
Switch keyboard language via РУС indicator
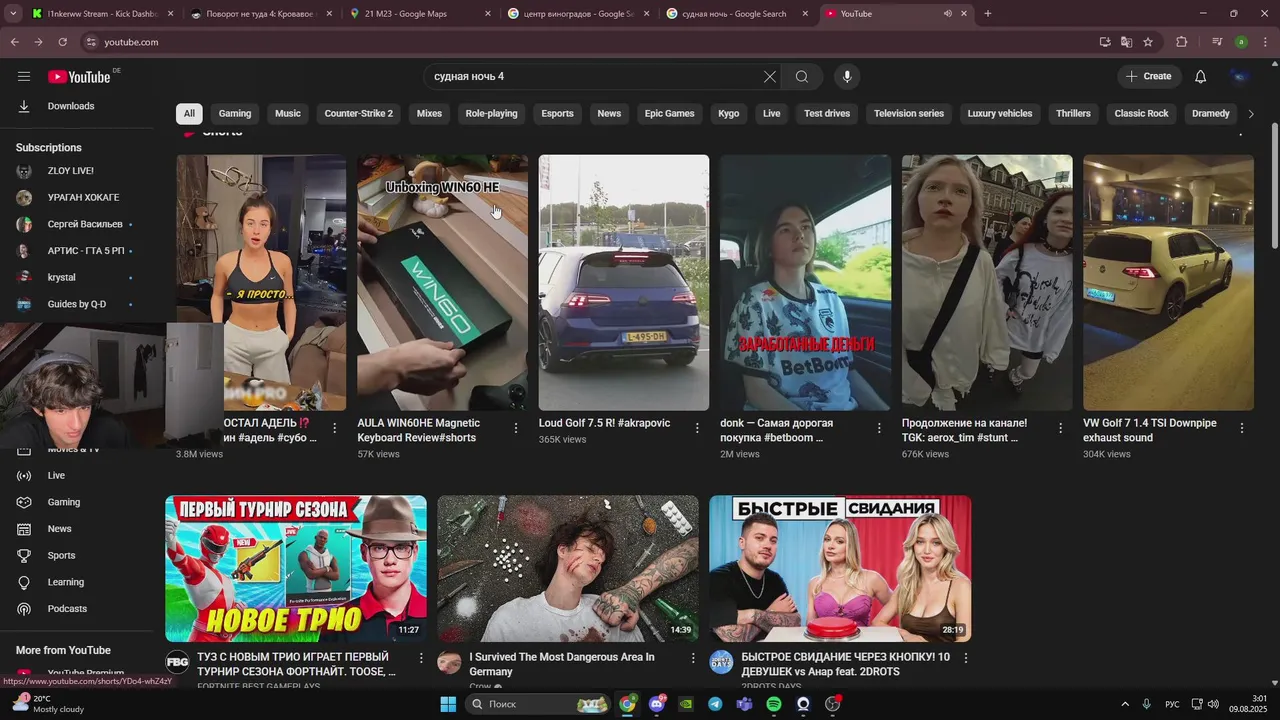click(1173, 705)
